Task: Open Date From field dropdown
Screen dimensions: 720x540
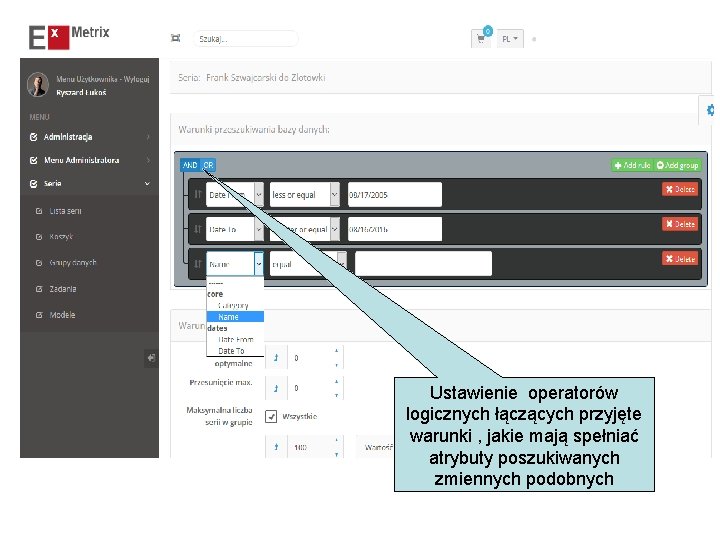Action: [x=235, y=195]
